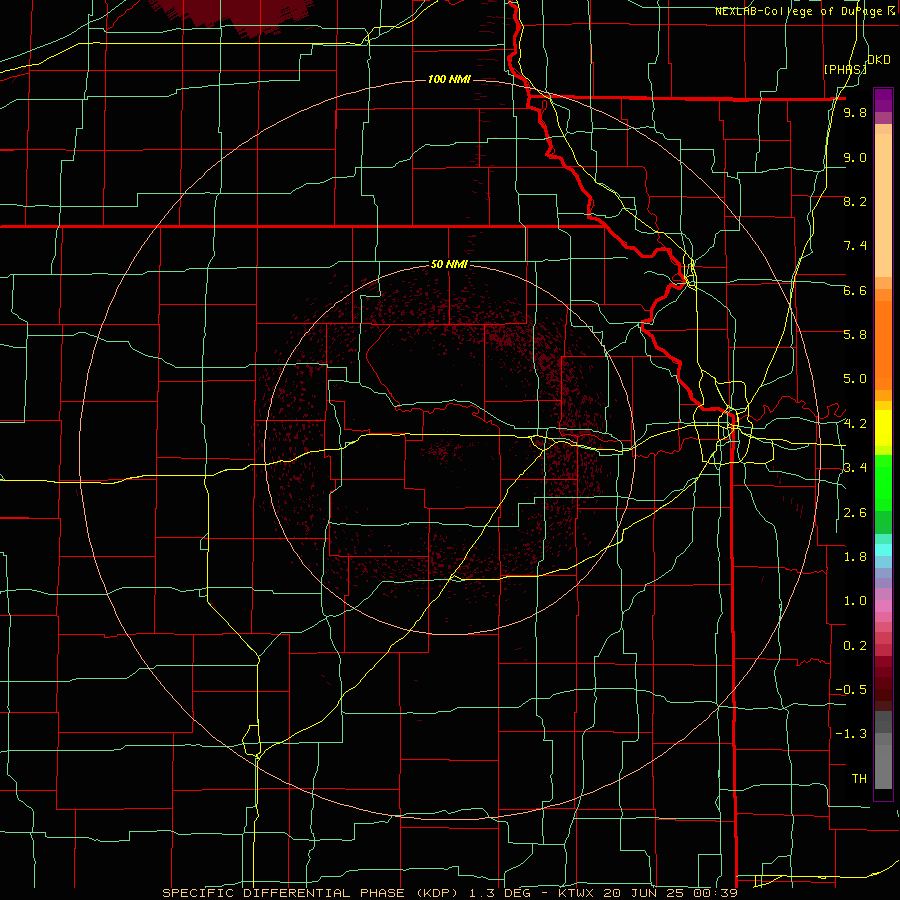Click the 100 NMI range ring label
This screenshot has width=900, height=900.
pyautogui.click(x=449, y=79)
